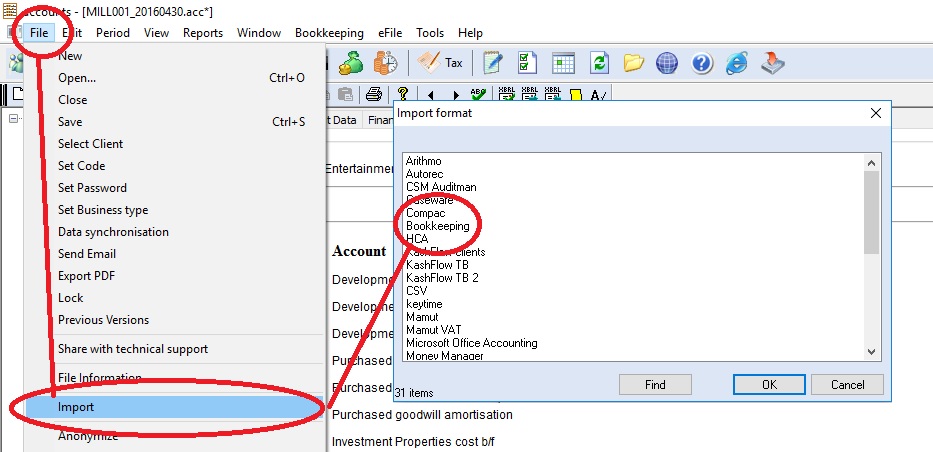The image size is (933, 452).
Task: Open the Reports menu
Action: click(203, 33)
